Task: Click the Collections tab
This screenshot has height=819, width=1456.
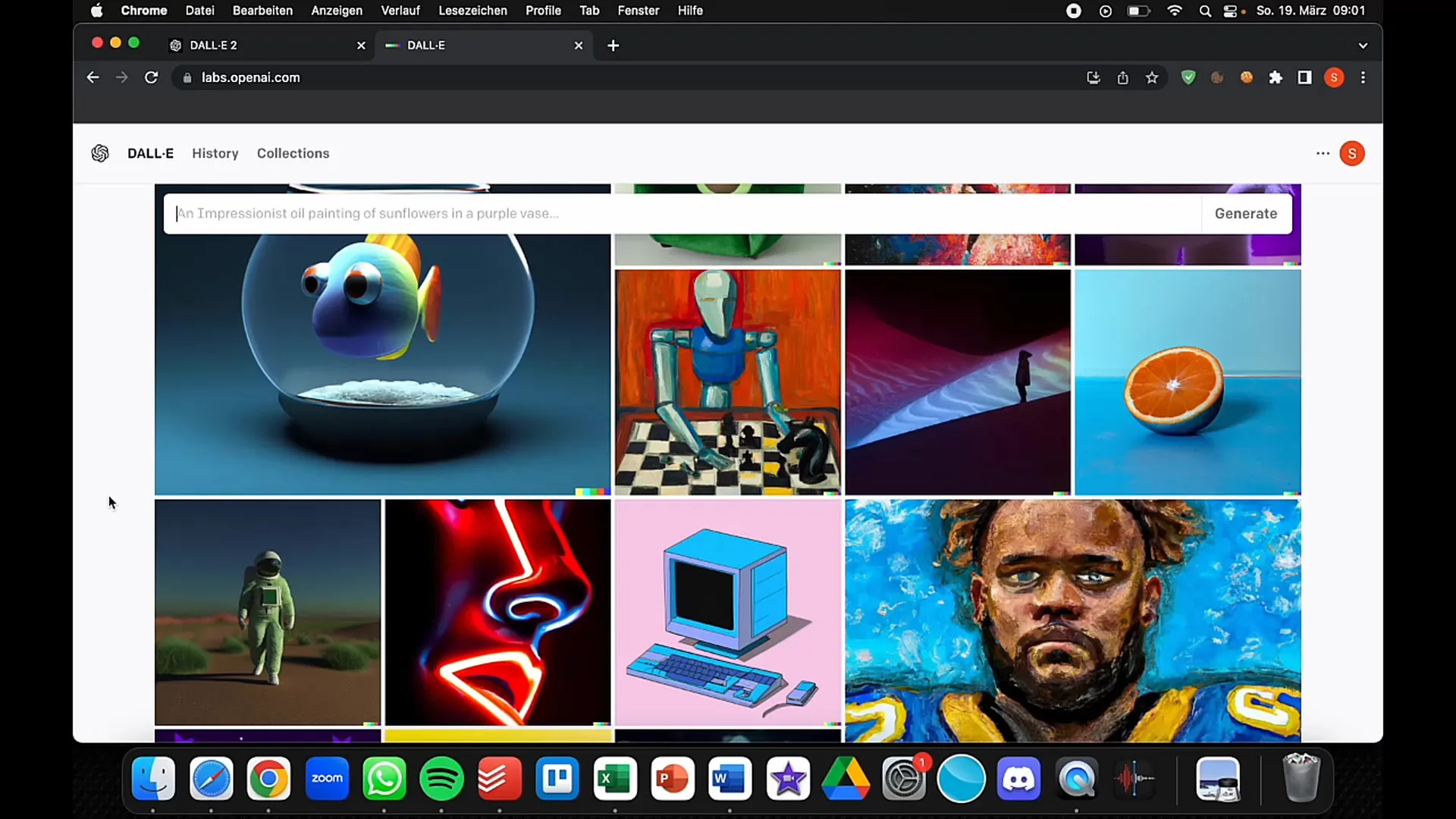Action: pos(293,153)
